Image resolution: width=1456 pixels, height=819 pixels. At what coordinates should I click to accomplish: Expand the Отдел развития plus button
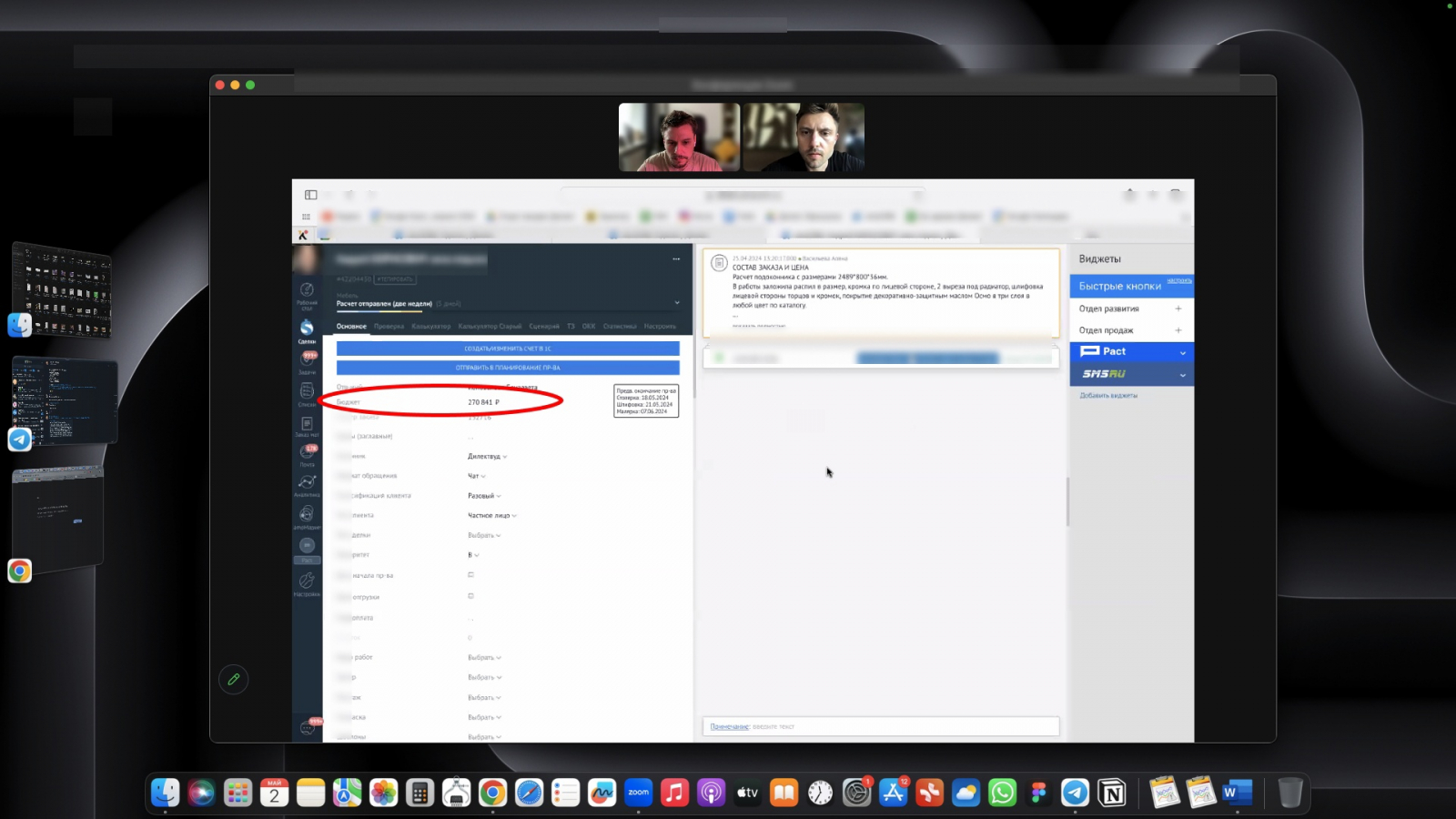coord(1178,308)
